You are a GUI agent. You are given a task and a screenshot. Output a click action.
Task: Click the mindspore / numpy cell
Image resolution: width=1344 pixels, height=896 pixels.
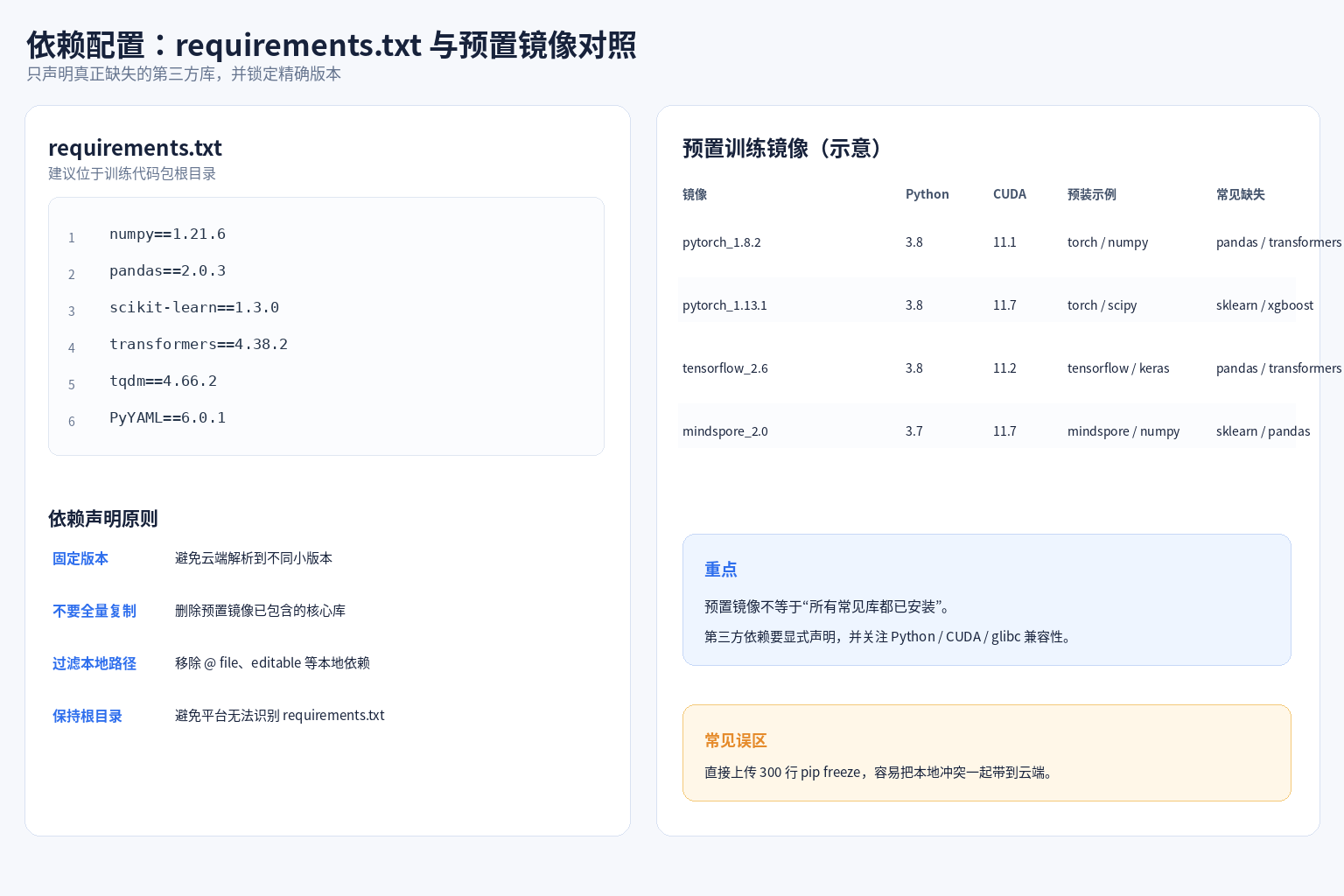[1123, 431]
